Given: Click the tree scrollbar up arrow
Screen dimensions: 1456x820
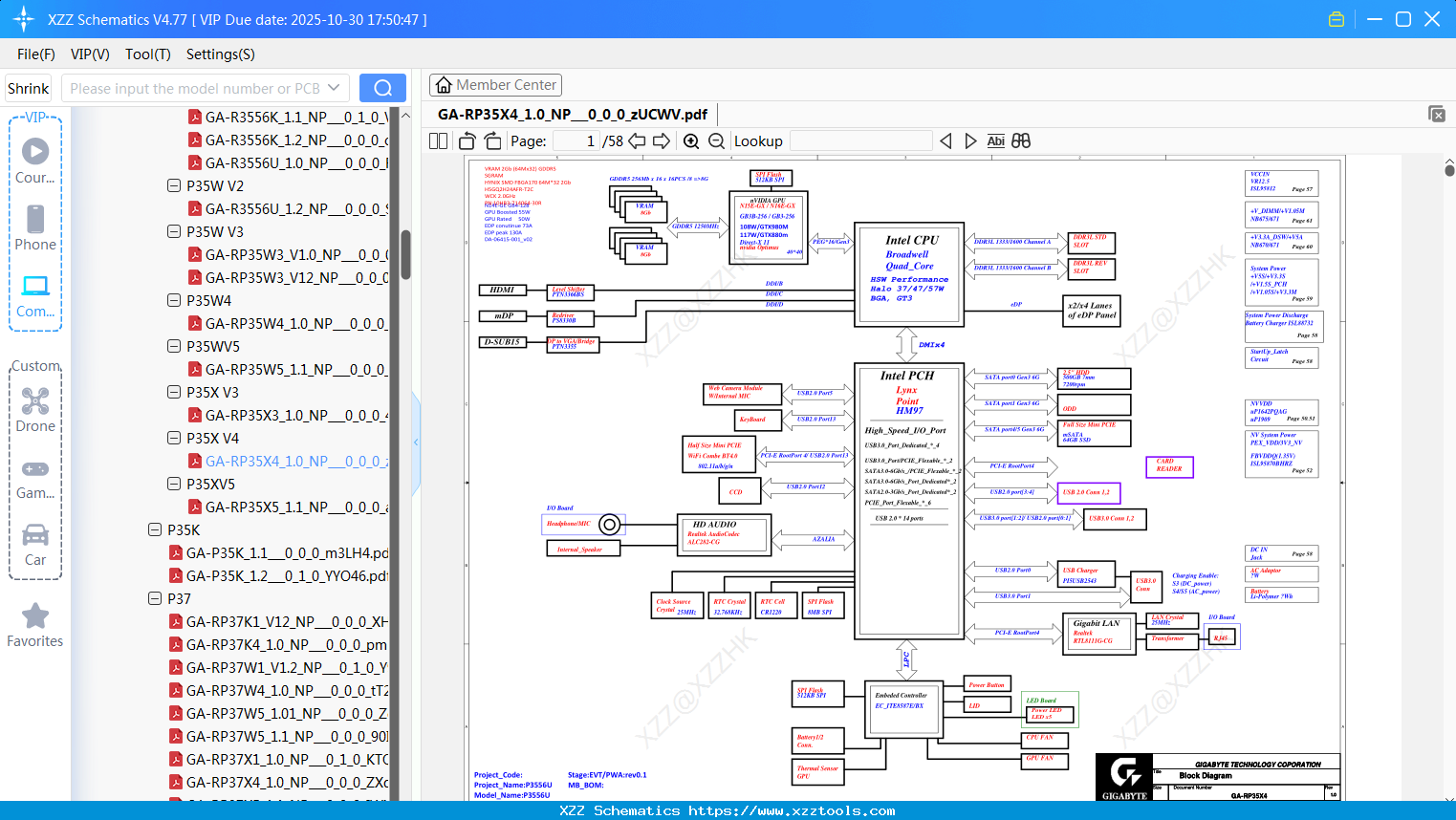Looking at the screenshot, I should click(405, 115).
